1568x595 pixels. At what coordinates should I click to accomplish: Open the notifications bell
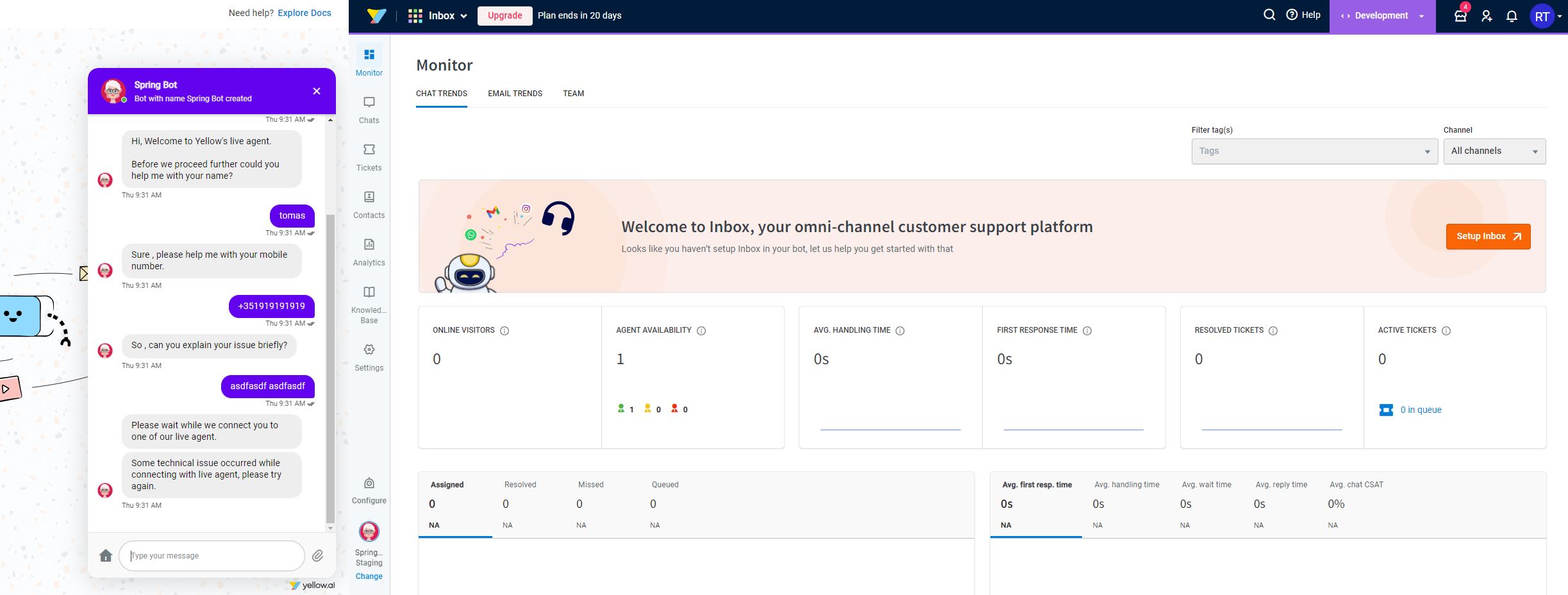pos(1512,16)
